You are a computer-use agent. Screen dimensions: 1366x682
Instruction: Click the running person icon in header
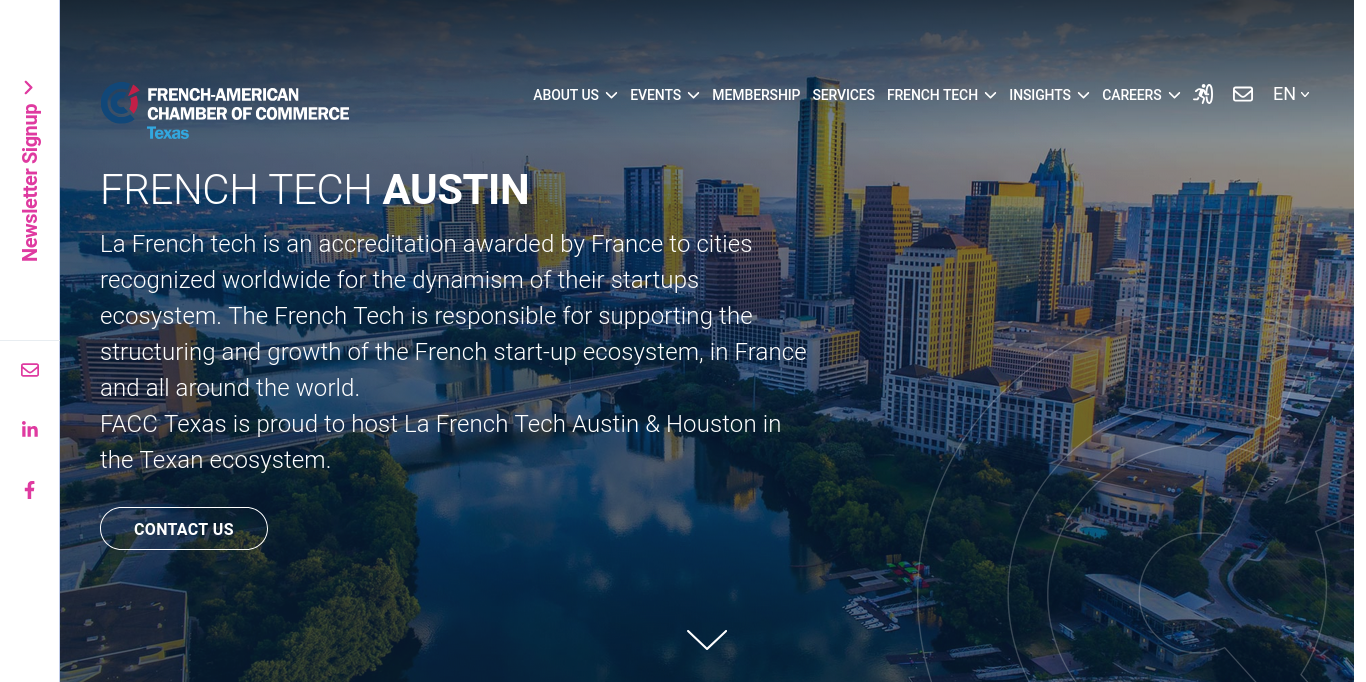1203,94
